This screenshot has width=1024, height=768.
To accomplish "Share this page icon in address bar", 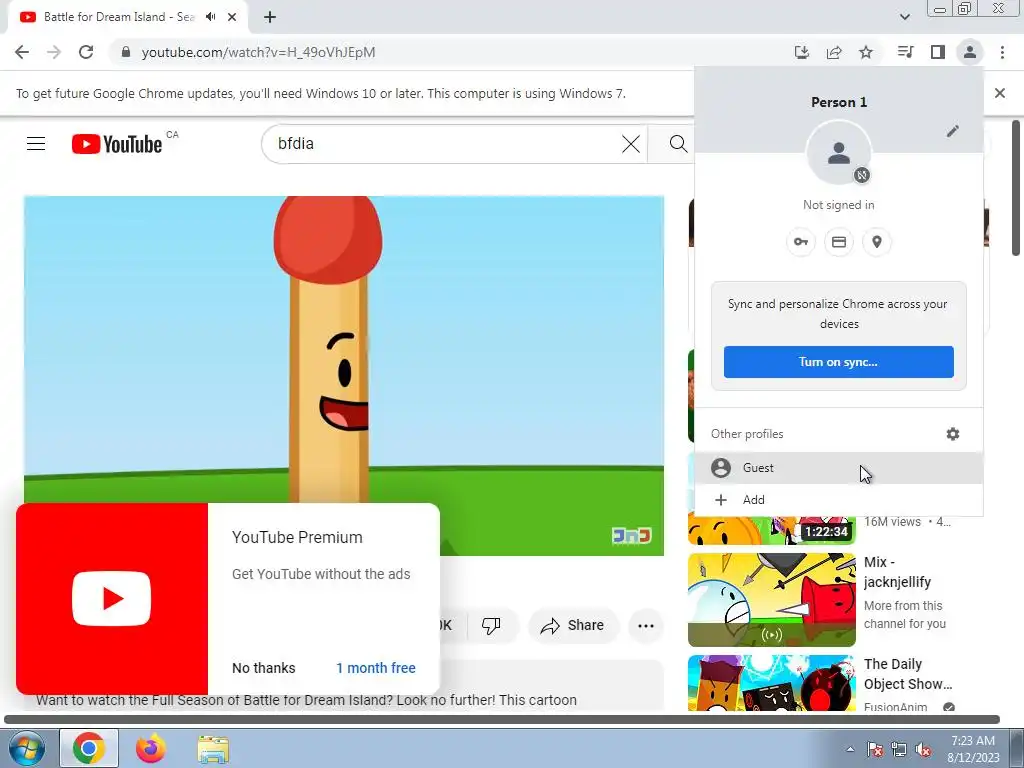I will click(834, 52).
